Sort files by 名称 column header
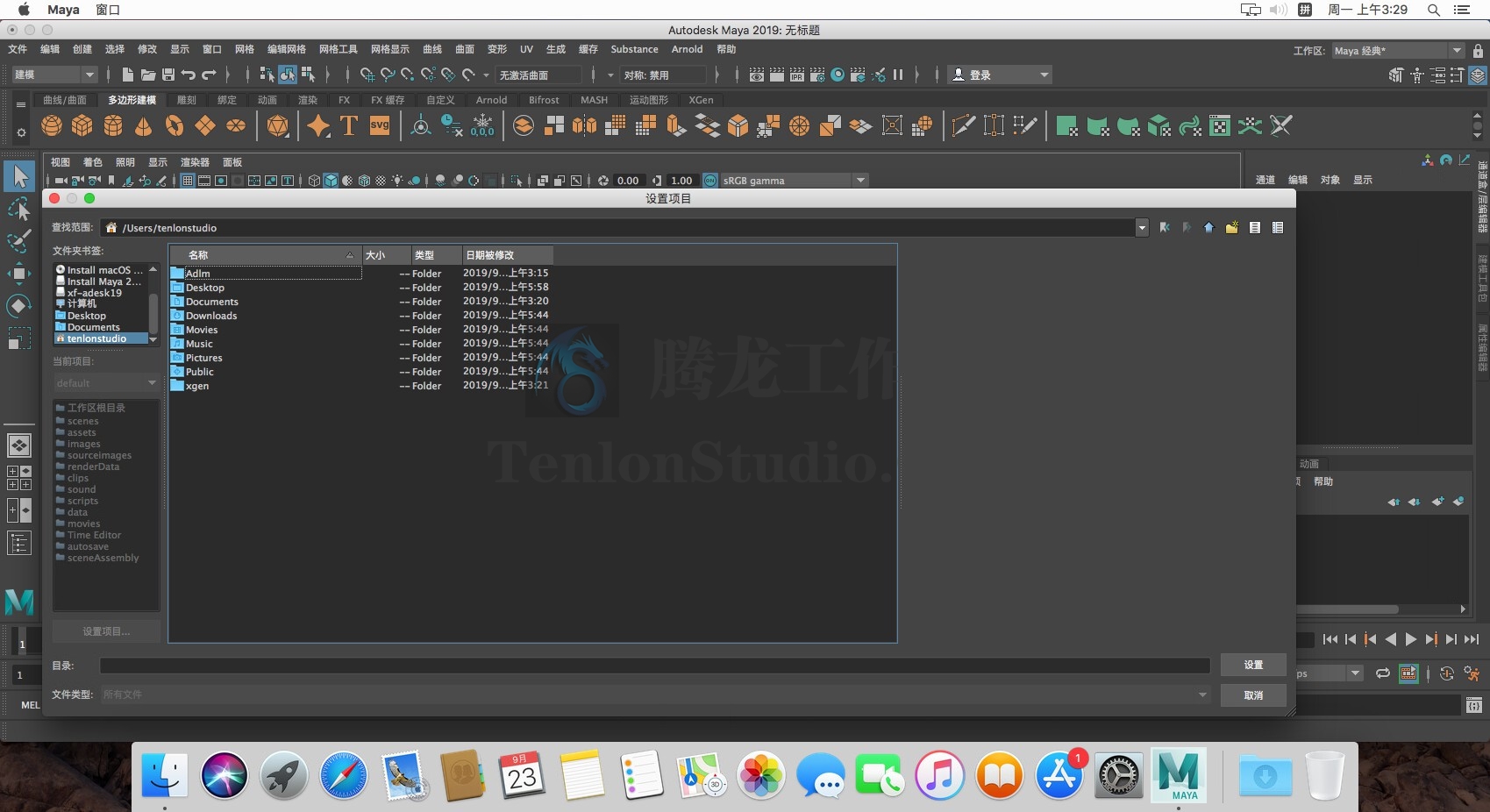This screenshot has width=1490, height=812. pyautogui.click(x=265, y=255)
